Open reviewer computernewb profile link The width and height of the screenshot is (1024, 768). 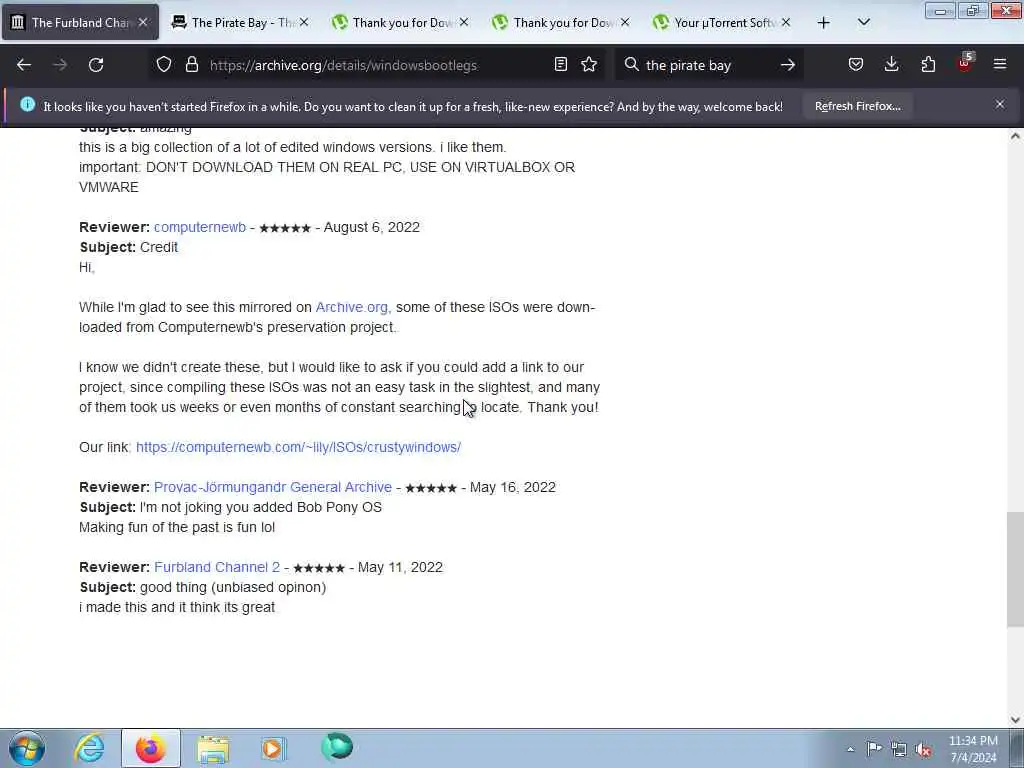(x=200, y=227)
